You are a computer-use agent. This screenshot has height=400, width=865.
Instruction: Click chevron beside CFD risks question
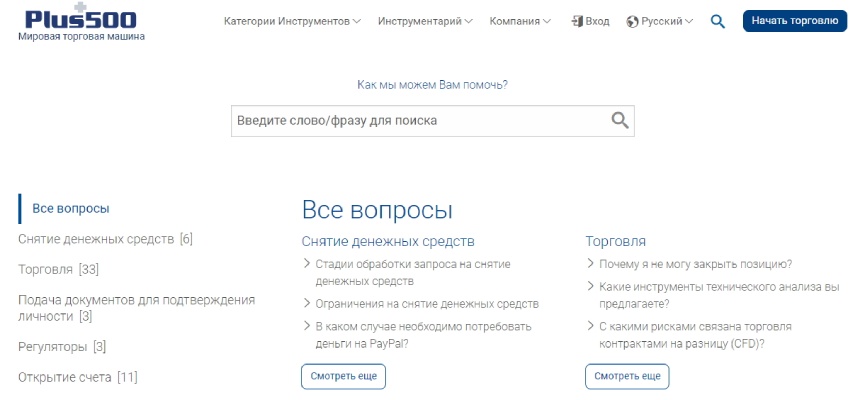[x=591, y=326]
